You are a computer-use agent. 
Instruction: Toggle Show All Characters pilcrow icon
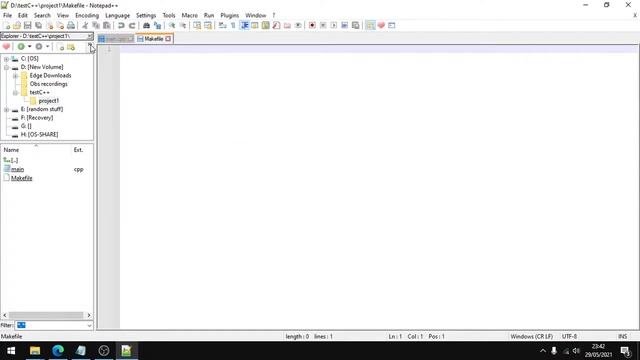point(233,25)
